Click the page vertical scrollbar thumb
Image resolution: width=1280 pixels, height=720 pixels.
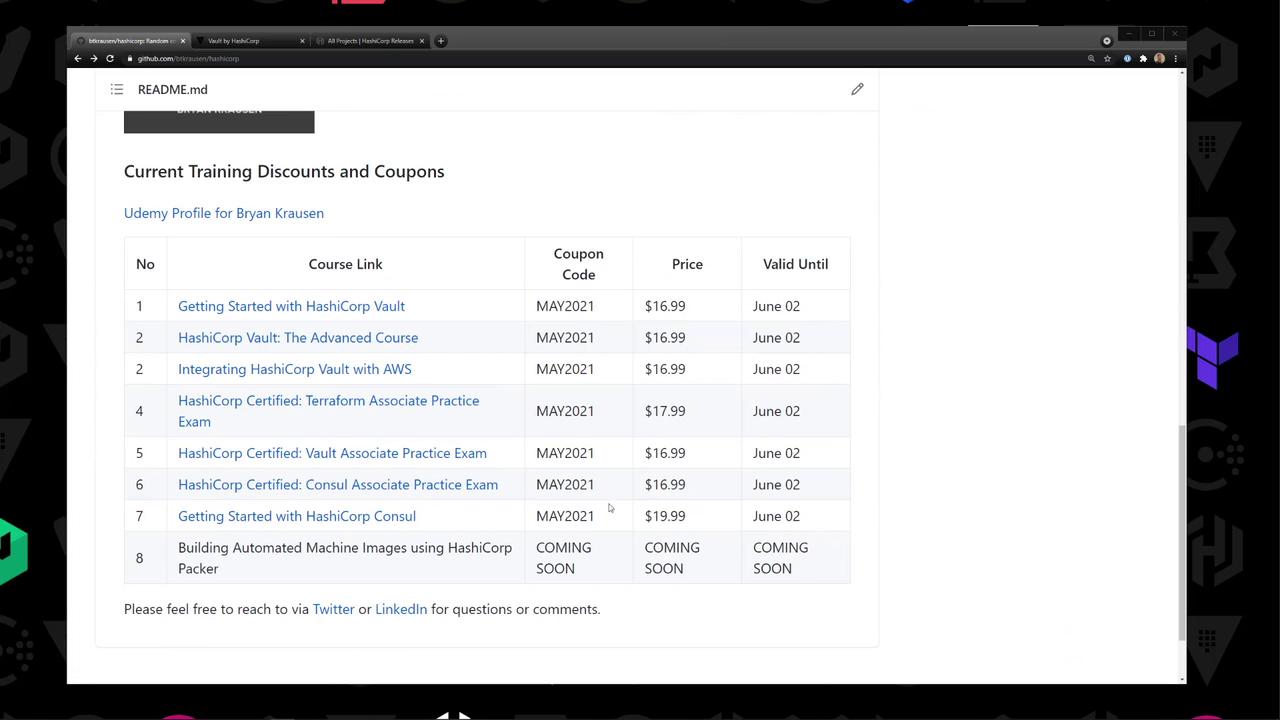[x=1181, y=530]
